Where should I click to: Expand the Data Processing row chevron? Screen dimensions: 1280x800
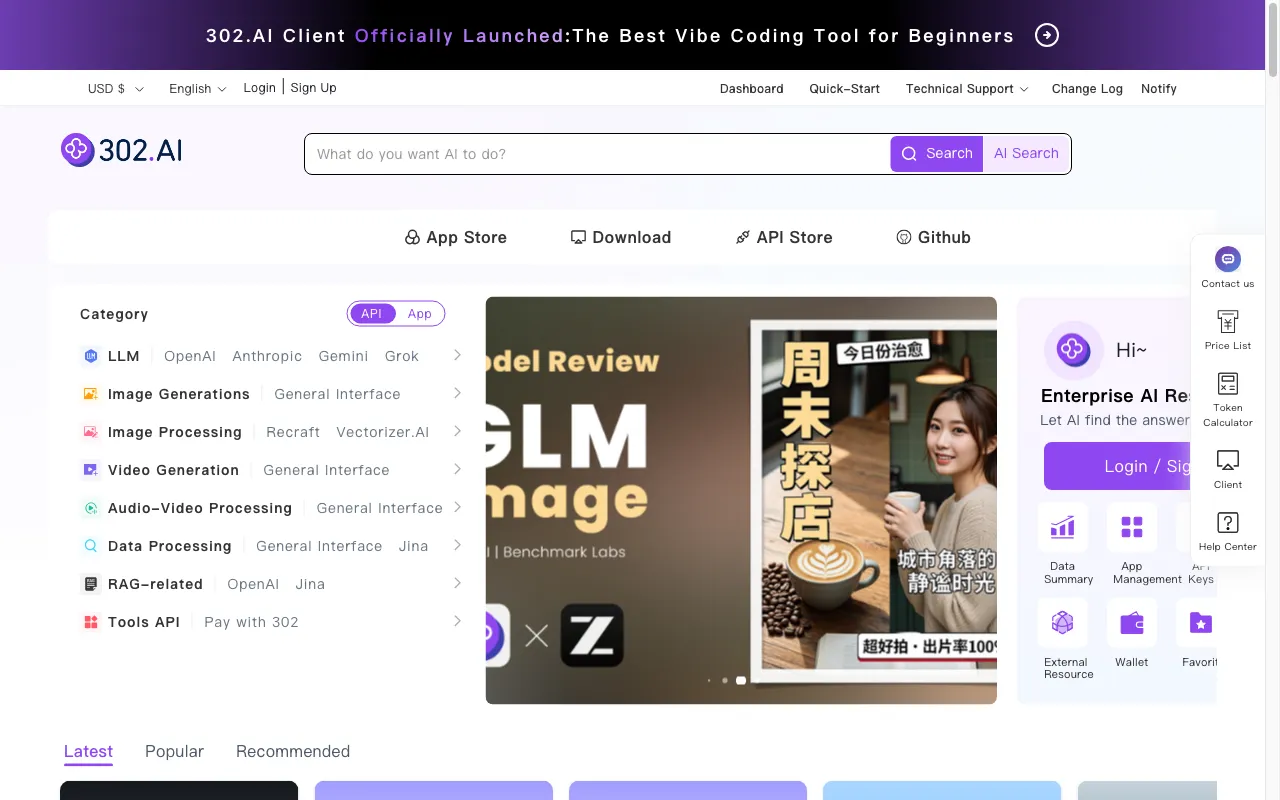pos(457,545)
